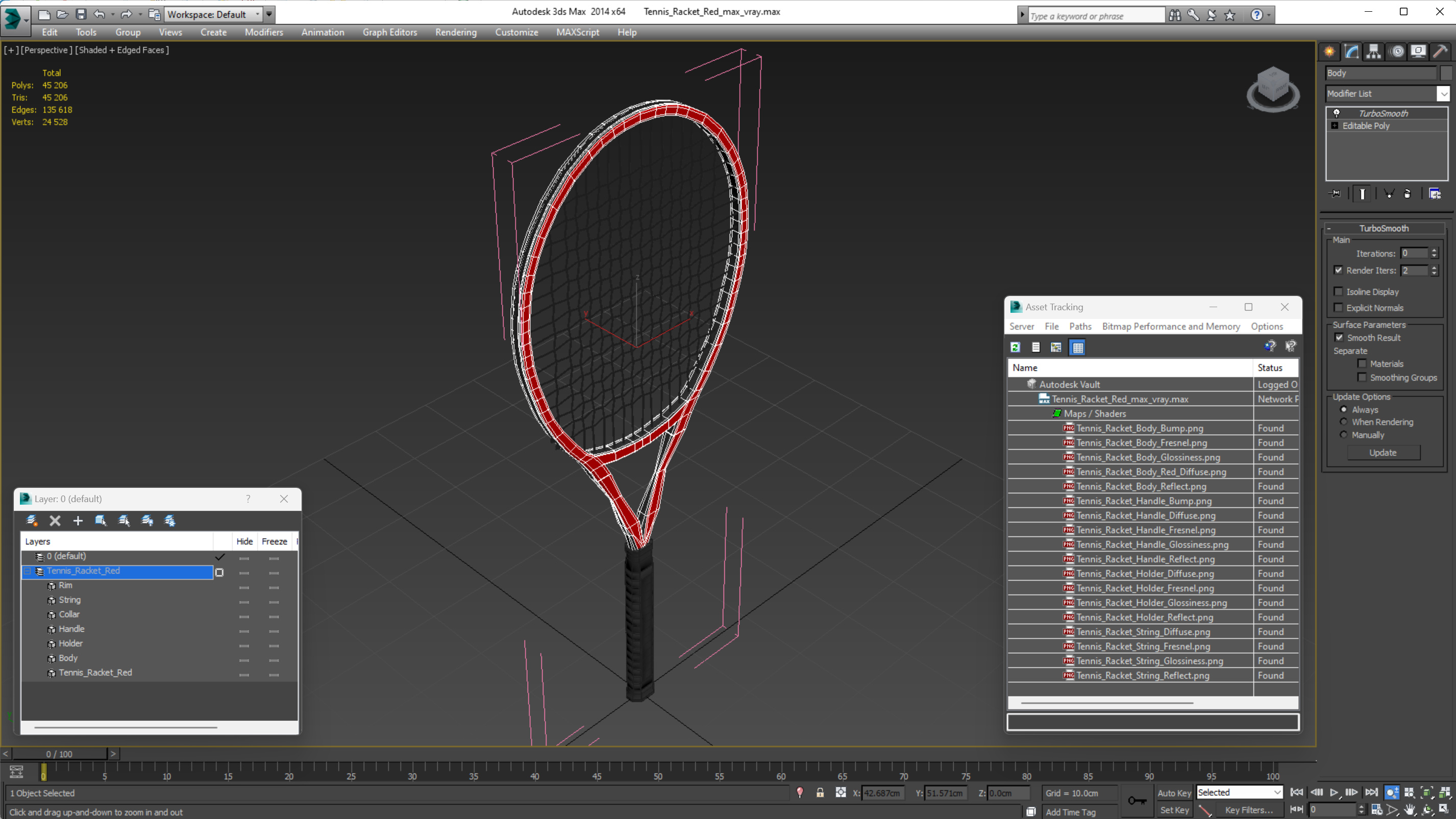The width and height of the screenshot is (1456, 819).
Task: Open Bitmap Performance and Memory menu
Action: [1171, 326]
